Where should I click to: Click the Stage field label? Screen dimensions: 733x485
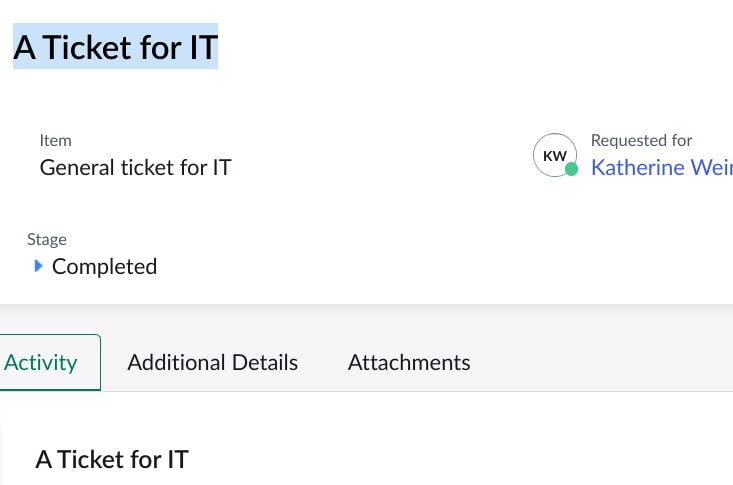click(47, 239)
